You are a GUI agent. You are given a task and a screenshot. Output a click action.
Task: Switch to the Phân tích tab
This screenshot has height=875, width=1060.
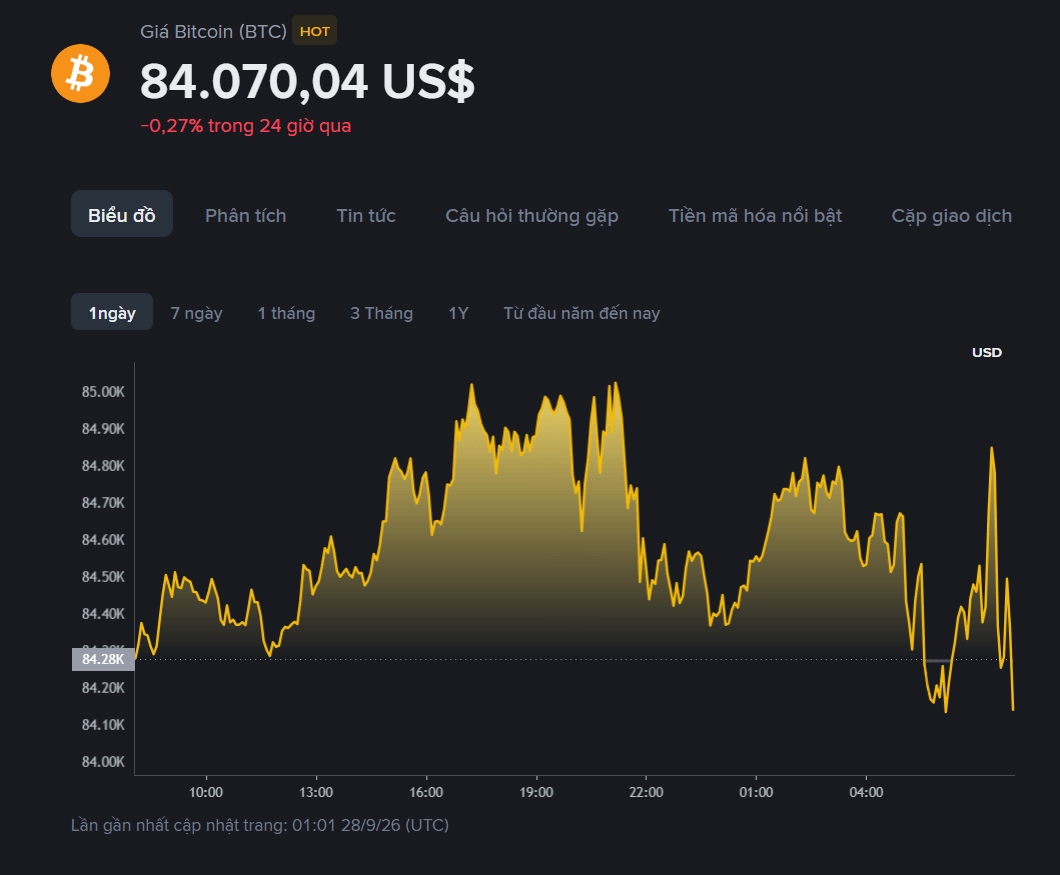pyautogui.click(x=245, y=216)
